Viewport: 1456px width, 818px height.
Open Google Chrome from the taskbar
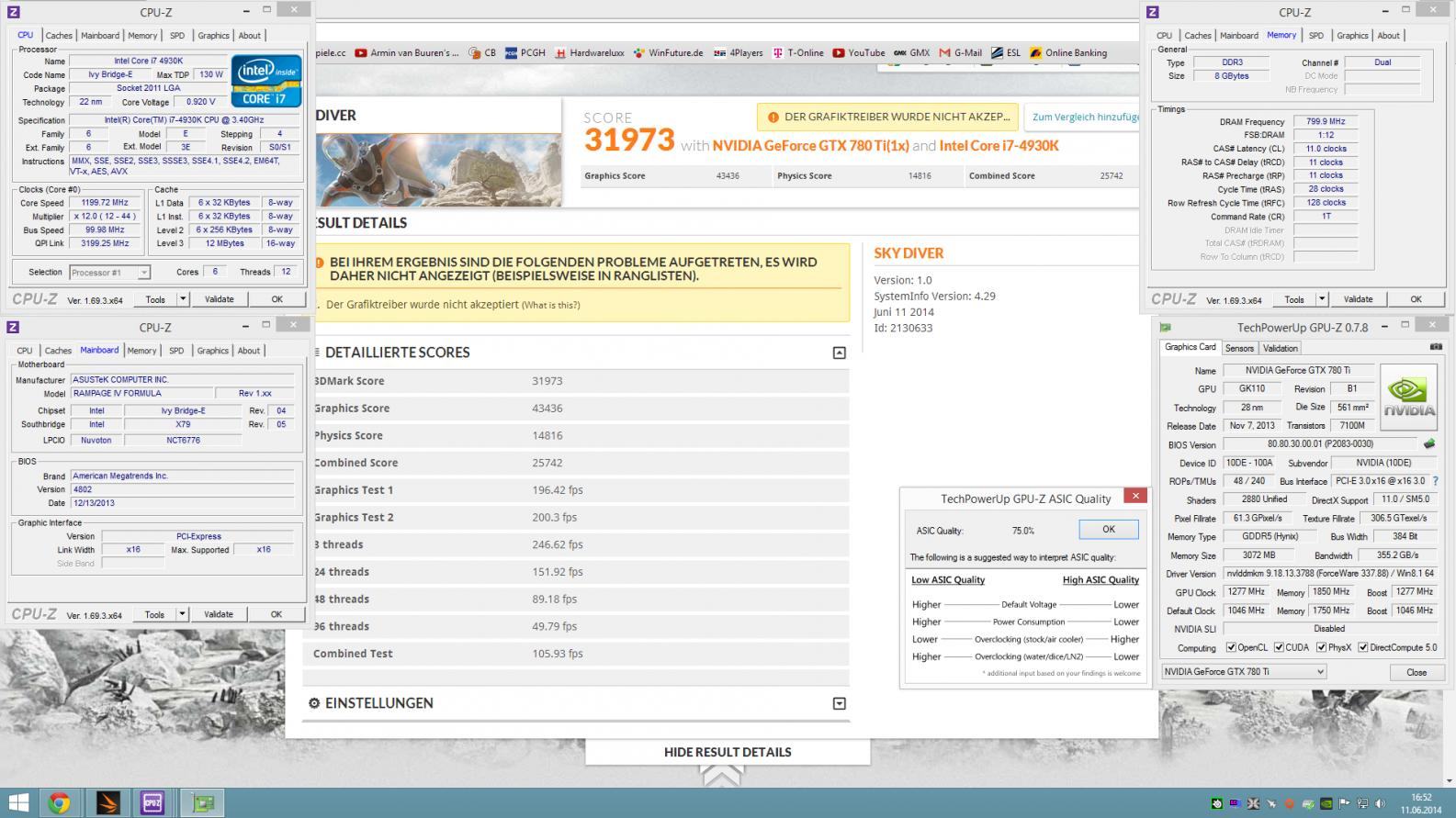59,803
